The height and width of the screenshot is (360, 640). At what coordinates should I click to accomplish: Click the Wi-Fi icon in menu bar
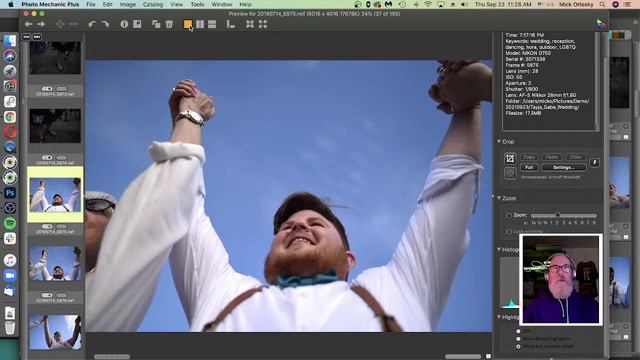pyautogui.click(x=428, y=4)
